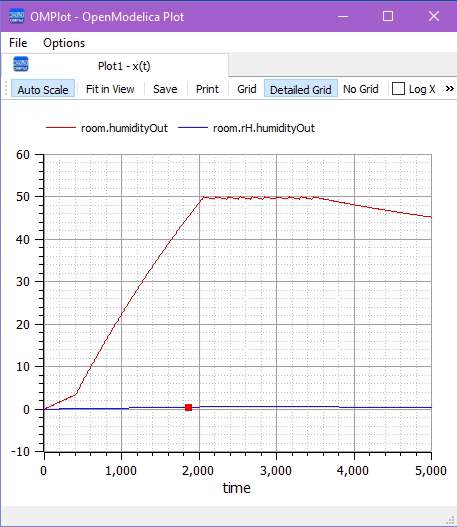Select the Plot1 - x(t) tab
The width and height of the screenshot is (457, 527).
(x=115, y=65)
